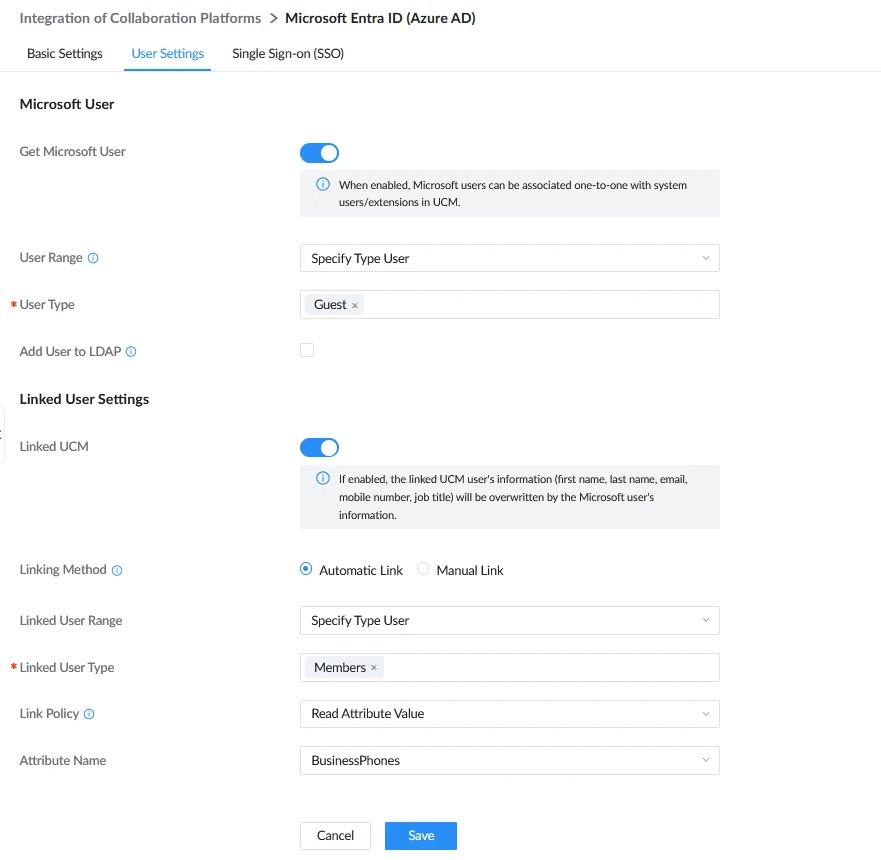This screenshot has height=860, width=881.
Task: Open the Add User to LDAP info icon
Action: click(x=131, y=352)
